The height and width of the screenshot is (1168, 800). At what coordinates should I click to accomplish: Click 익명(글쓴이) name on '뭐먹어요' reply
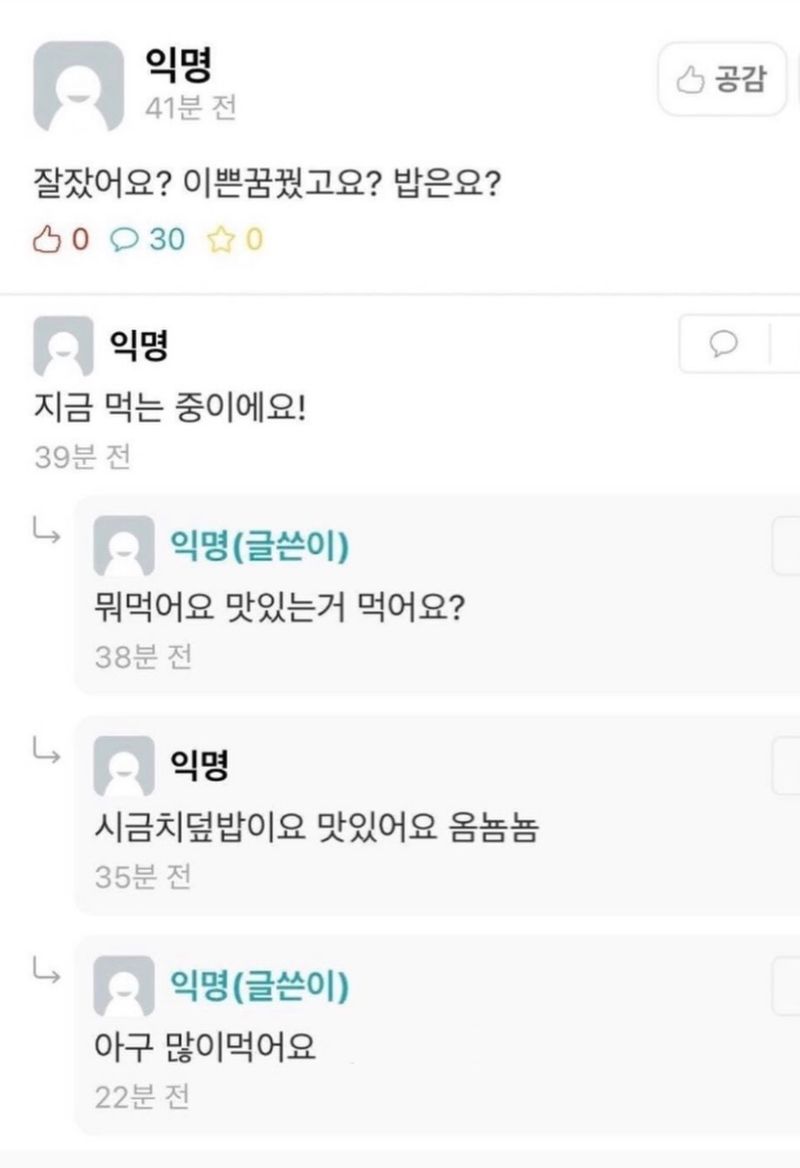tap(259, 545)
